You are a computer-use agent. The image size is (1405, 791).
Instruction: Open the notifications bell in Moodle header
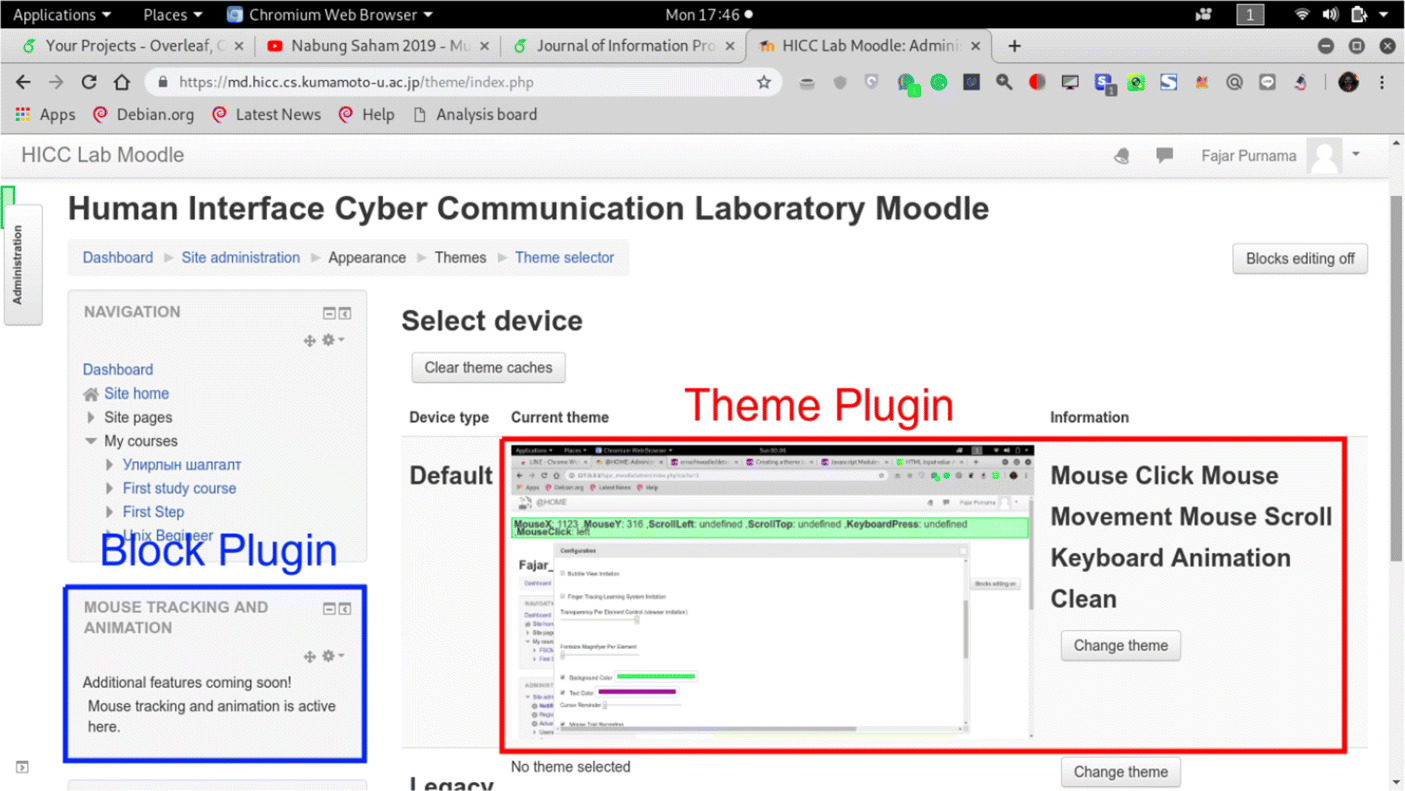pyautogui.click(x=1122, y=156)
